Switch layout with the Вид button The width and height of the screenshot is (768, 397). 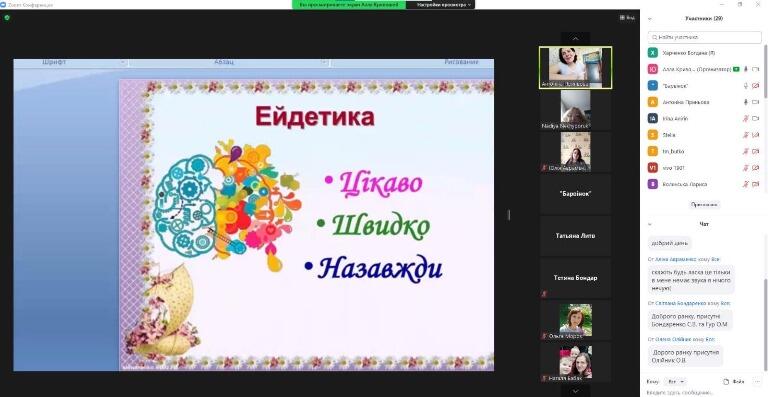627,18
